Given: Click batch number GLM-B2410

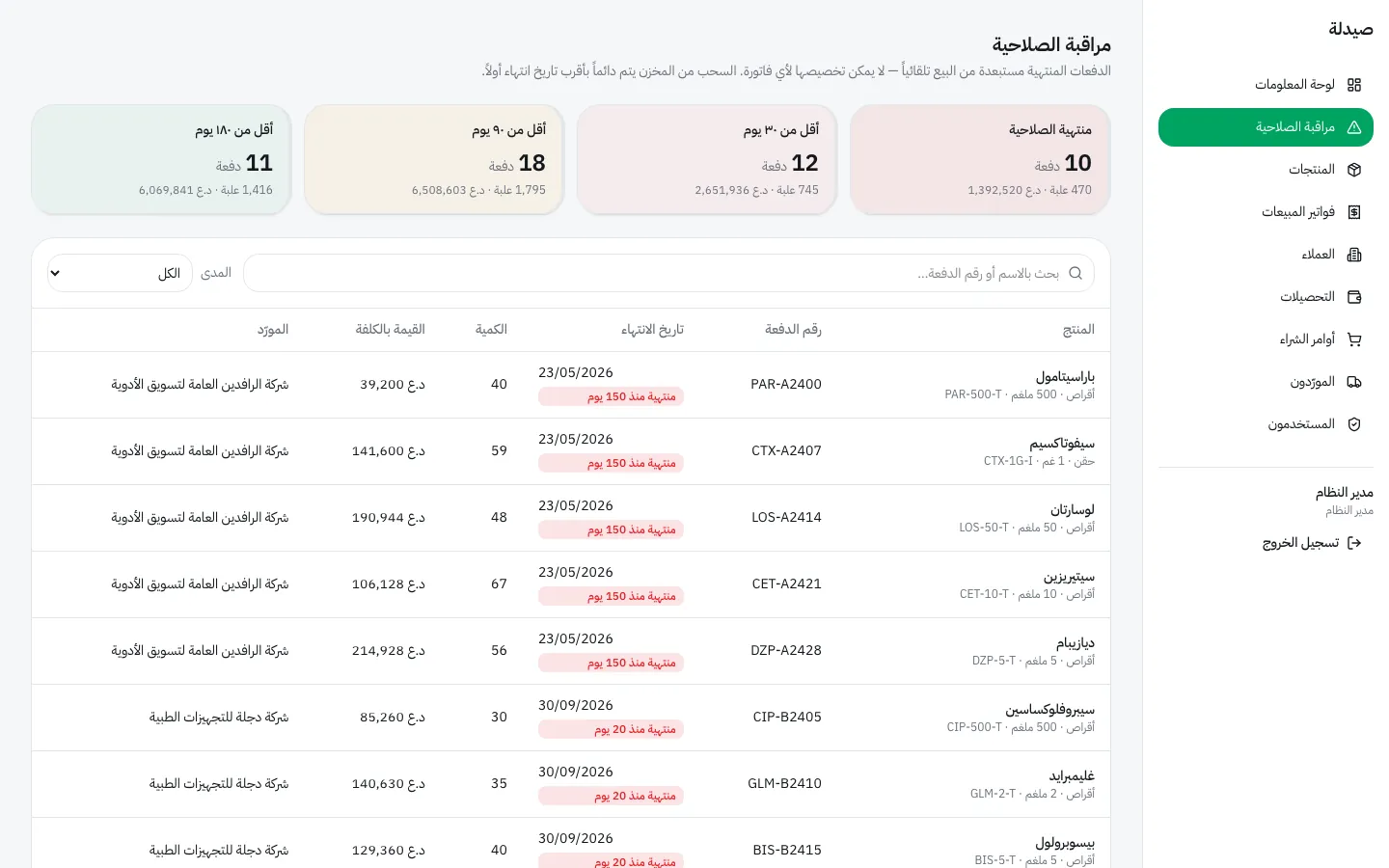Looking at the screenshot, I should (x=784, y=783).
